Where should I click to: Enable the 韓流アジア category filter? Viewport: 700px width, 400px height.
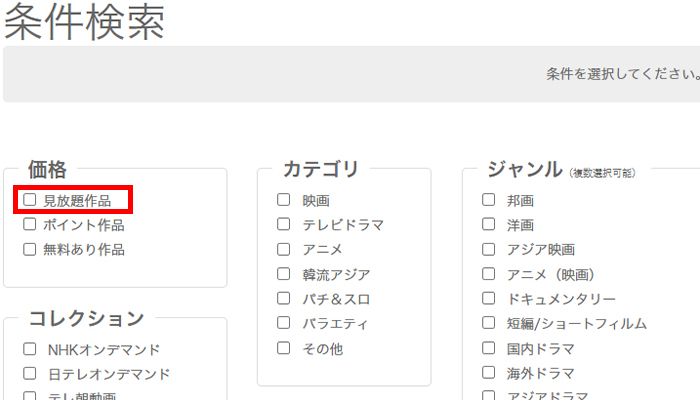pyautogui.click(x=284, y=274)
